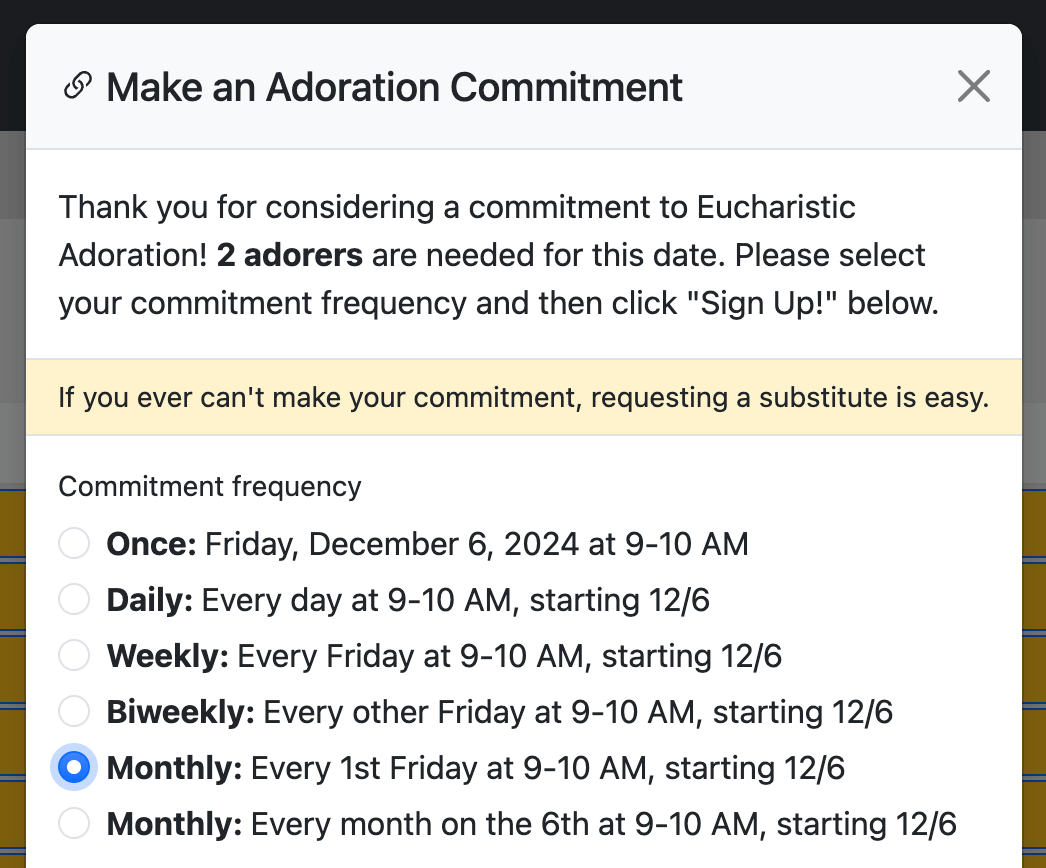Click the "Make an Adoration Commitment" heading
Image resolution: width=1046 pixels, height=868 pixels.
pos(394,87)
